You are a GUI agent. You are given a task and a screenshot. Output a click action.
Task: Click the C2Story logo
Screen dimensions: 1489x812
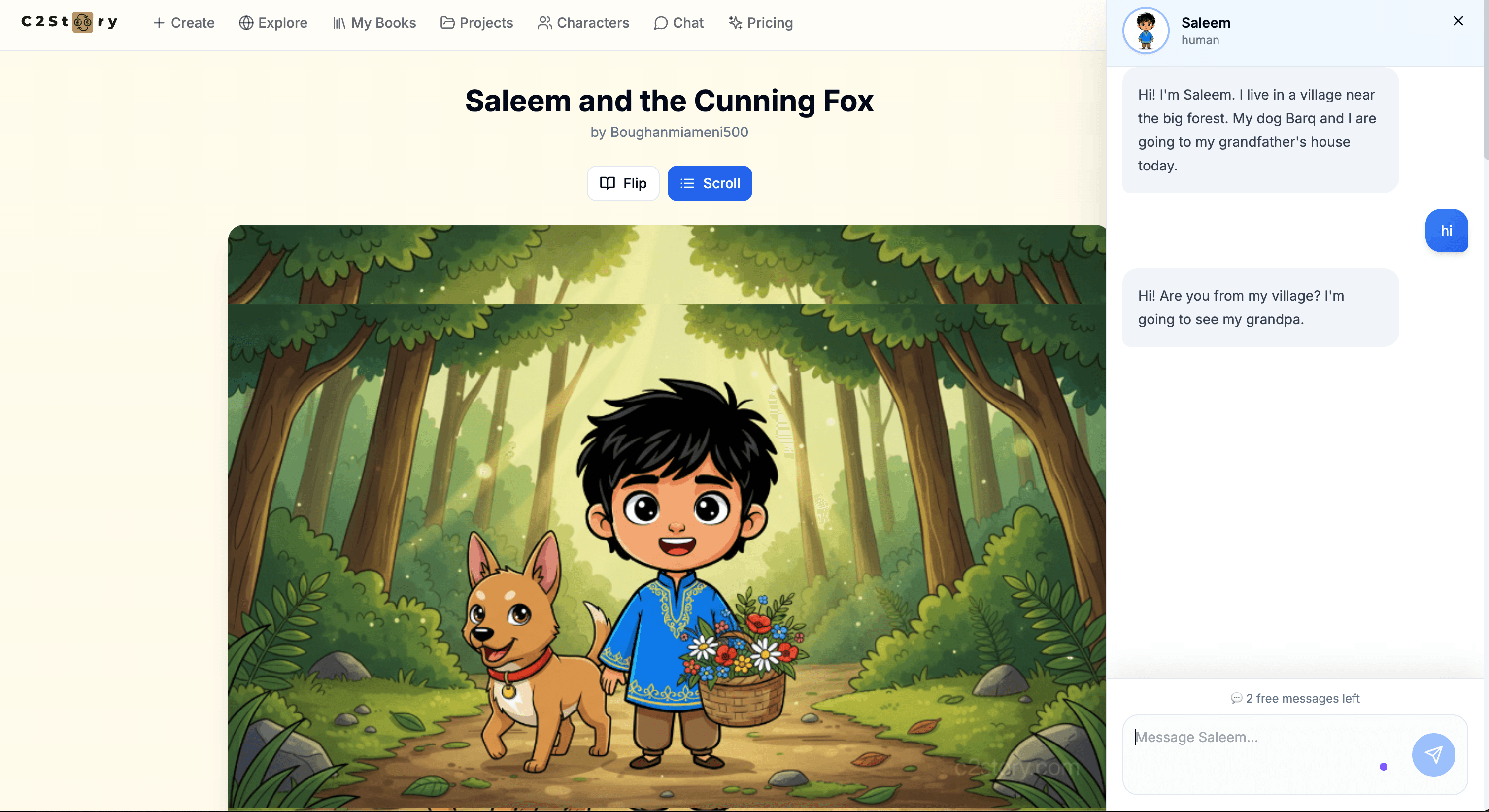point(69,22)
